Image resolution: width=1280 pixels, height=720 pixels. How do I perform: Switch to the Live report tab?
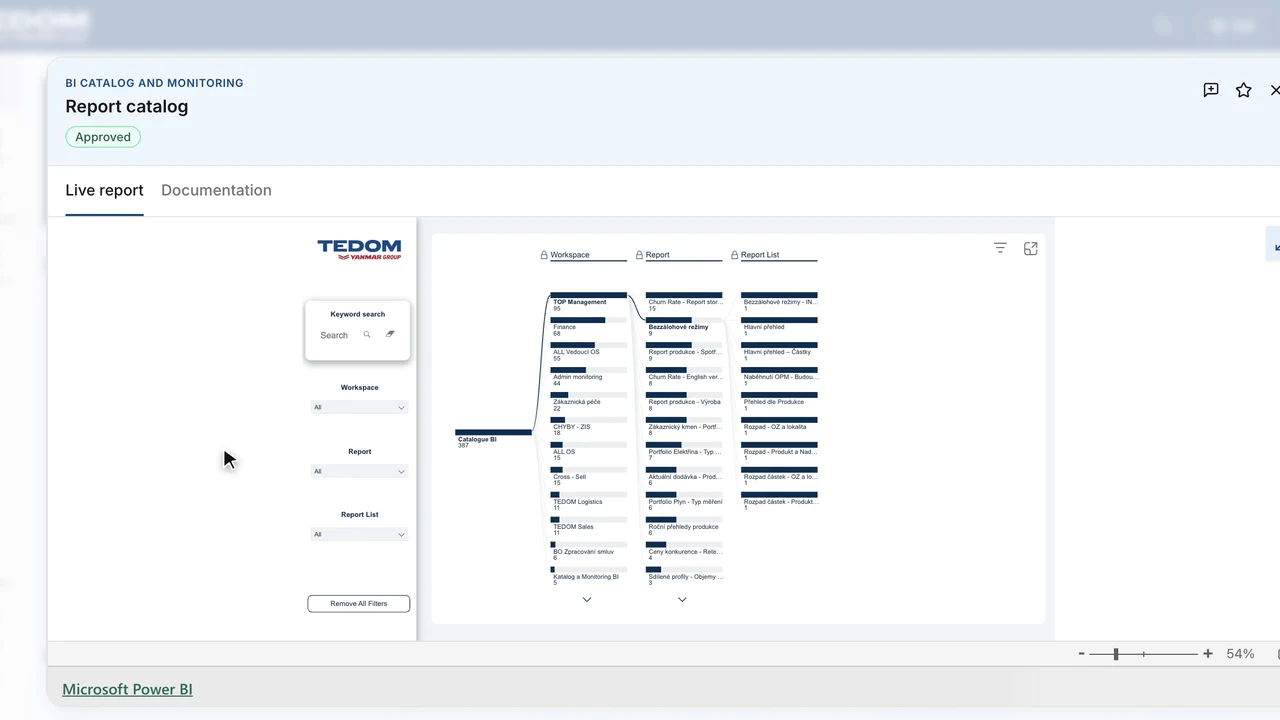(104, 190)
